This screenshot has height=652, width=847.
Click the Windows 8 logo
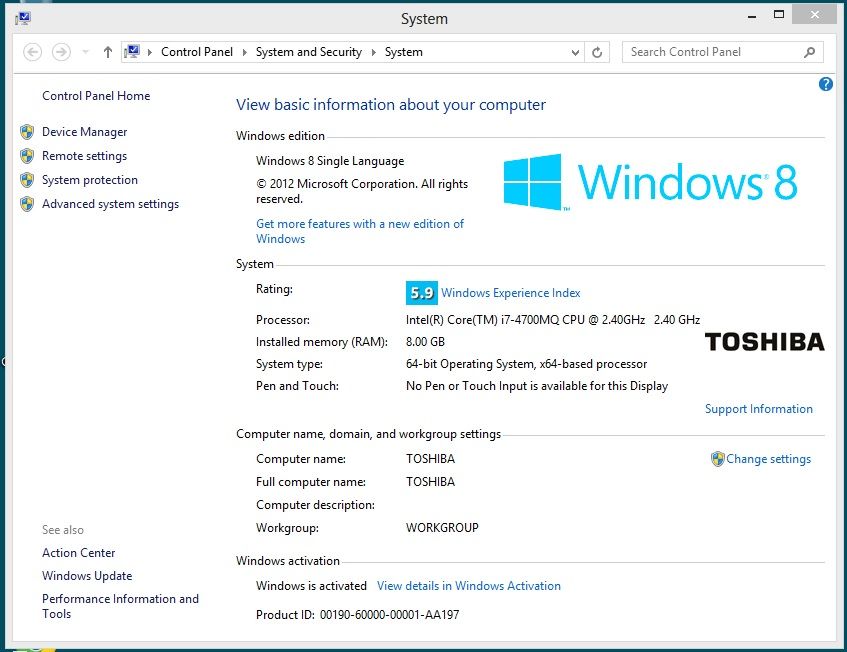[x=650, y=182]
